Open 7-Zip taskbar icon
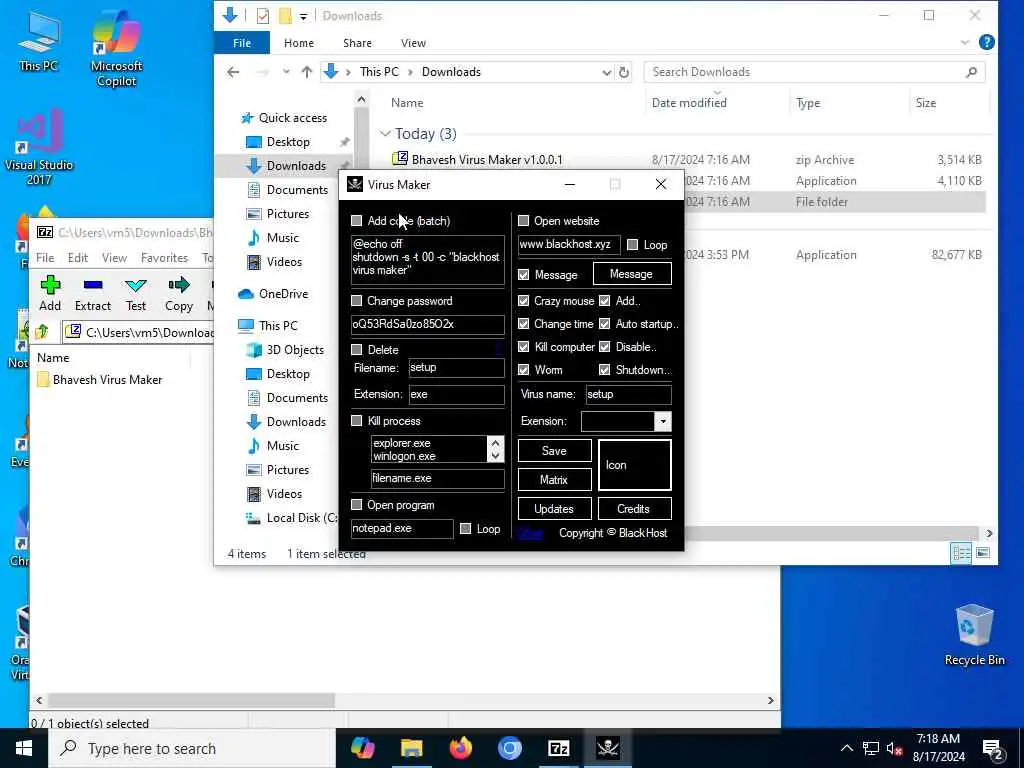 558,748
